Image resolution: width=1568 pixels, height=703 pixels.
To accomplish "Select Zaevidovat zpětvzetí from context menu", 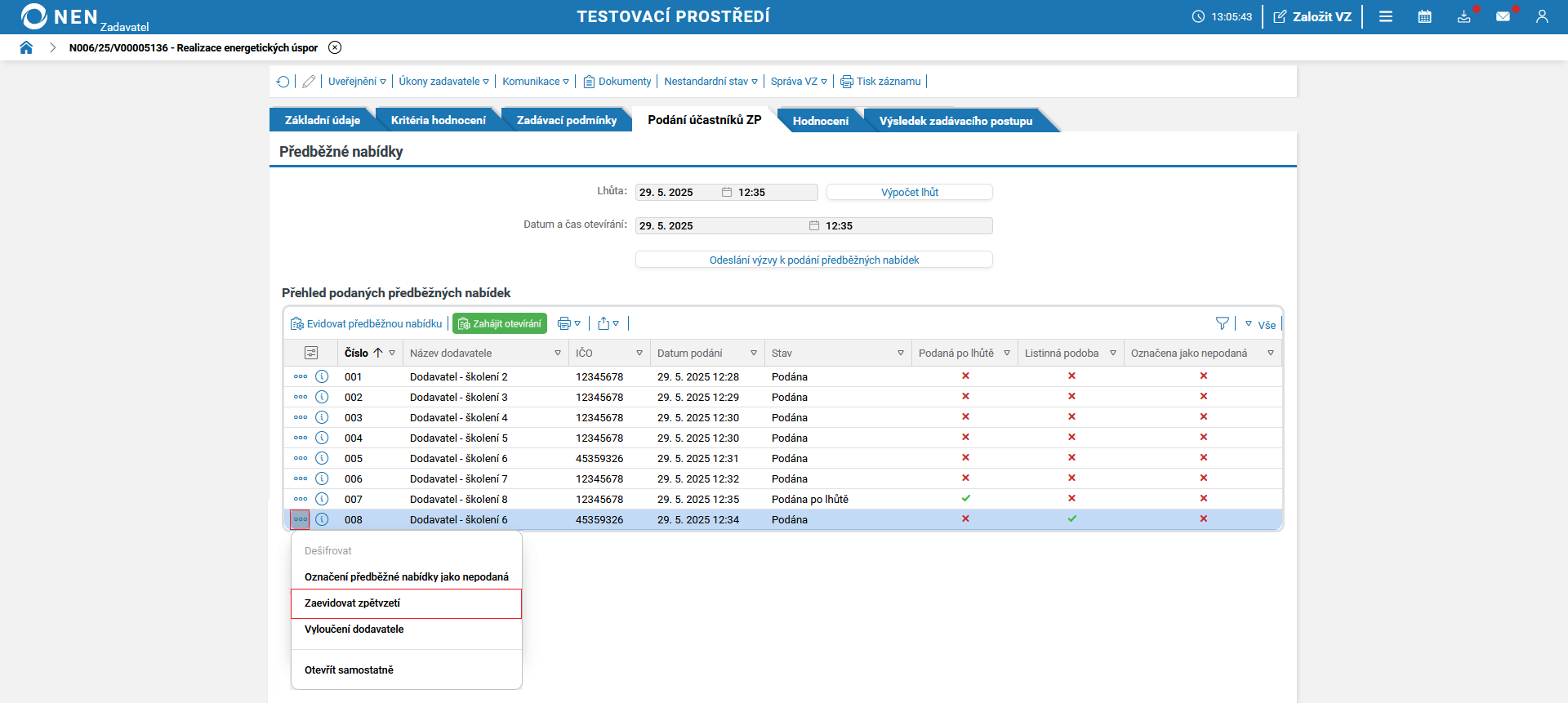I will pyautogui.click(x=406, y=603).
